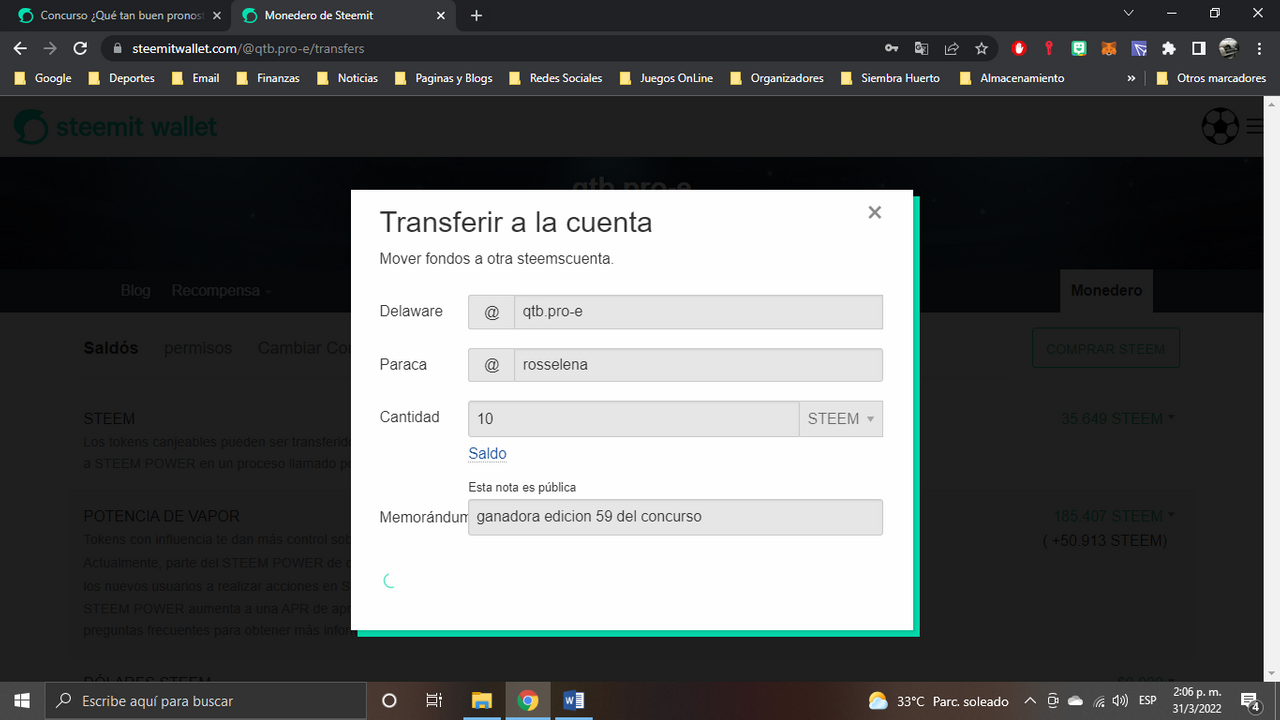
Task: Expand the Recompensa dropdown
Action: pyautogui.click(x=221, y=290)
